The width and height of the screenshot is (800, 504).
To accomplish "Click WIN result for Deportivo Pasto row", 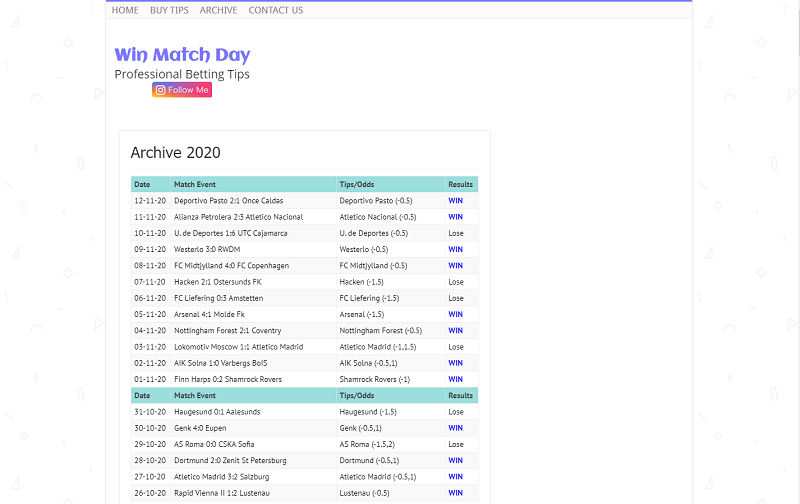I will (x=456, y=200).
